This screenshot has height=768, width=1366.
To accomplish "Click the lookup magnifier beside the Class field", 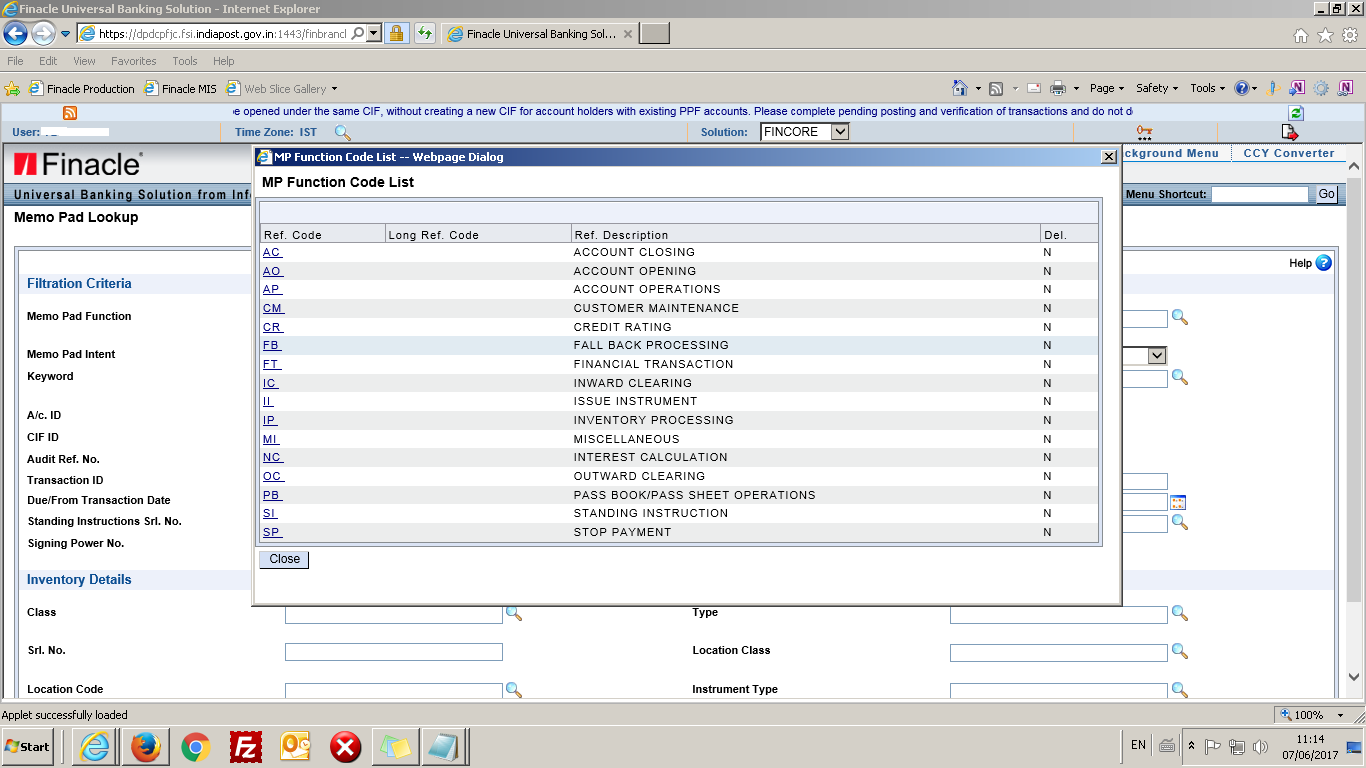I will (x=514, y=613).
